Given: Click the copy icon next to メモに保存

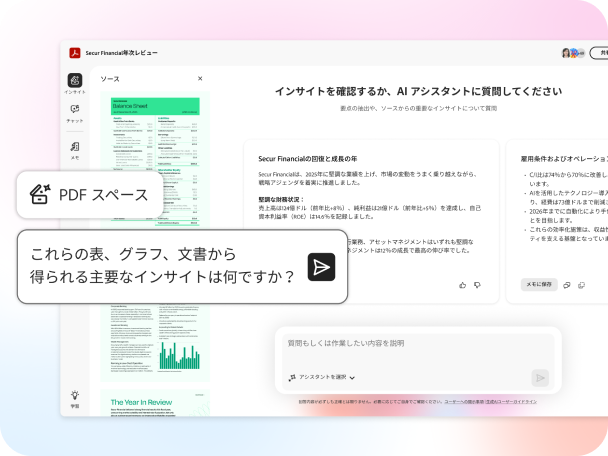Looking at the screenshot, I should tap(567, 285).
